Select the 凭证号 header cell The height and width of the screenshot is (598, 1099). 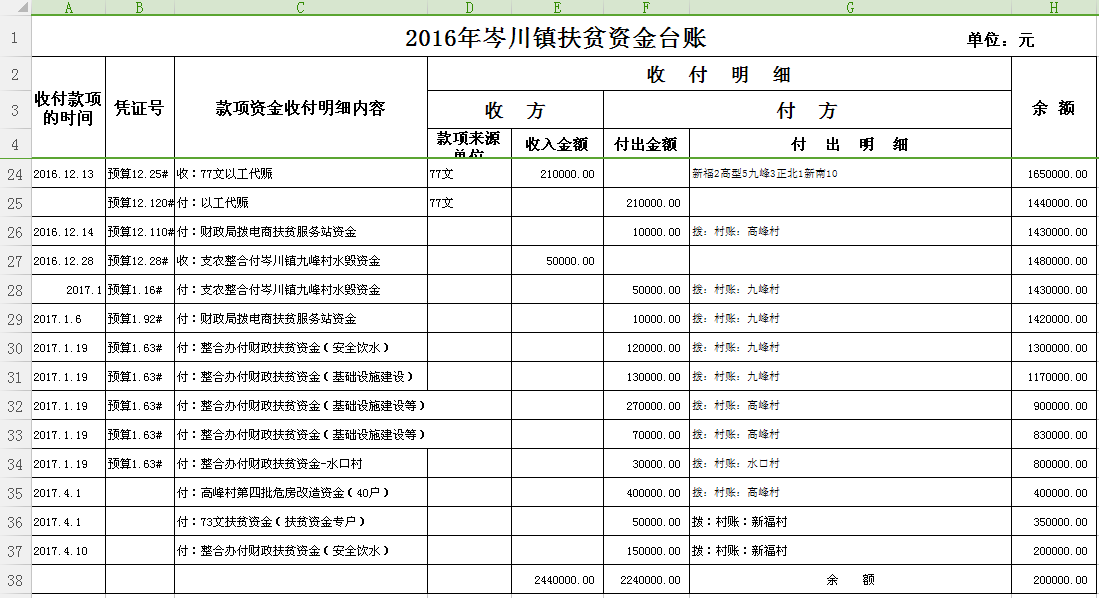click(x=139, y=108)
